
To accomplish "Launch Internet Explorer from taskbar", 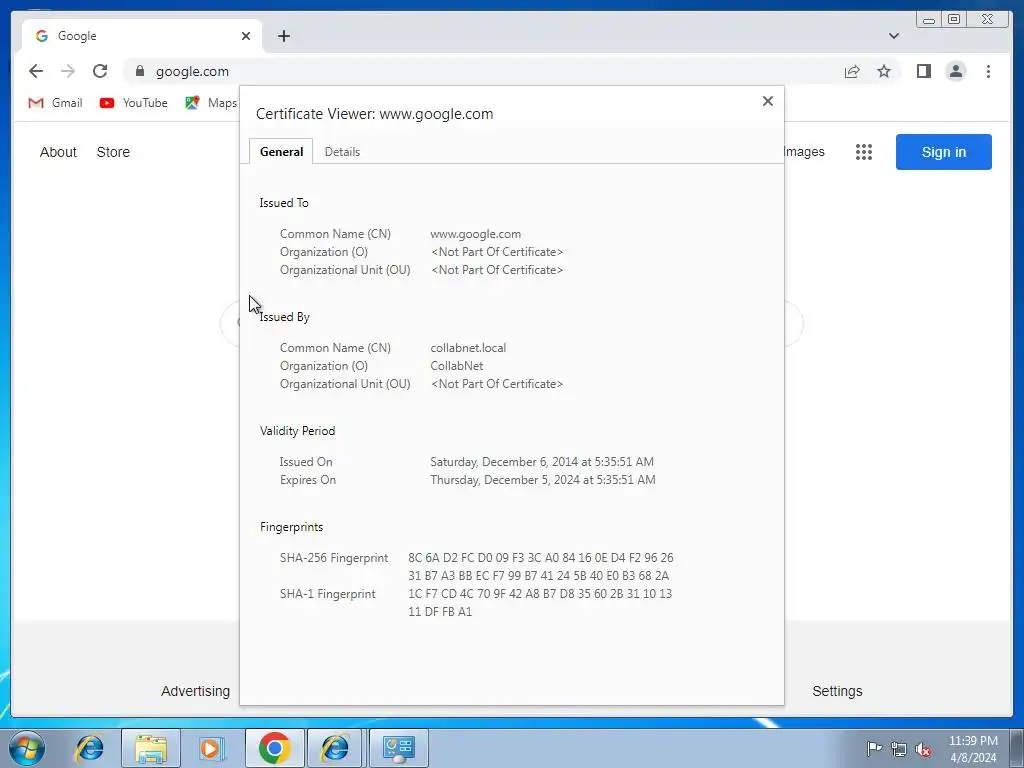I will (x=89, y=748).
